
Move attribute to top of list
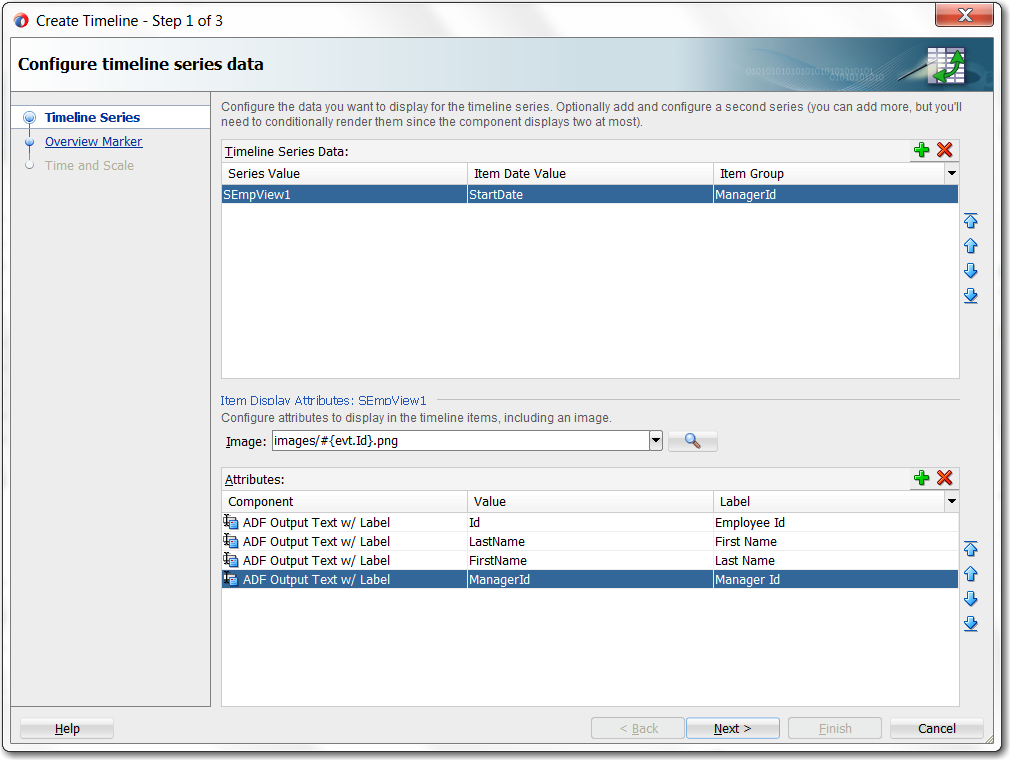(x=971, y=549)
